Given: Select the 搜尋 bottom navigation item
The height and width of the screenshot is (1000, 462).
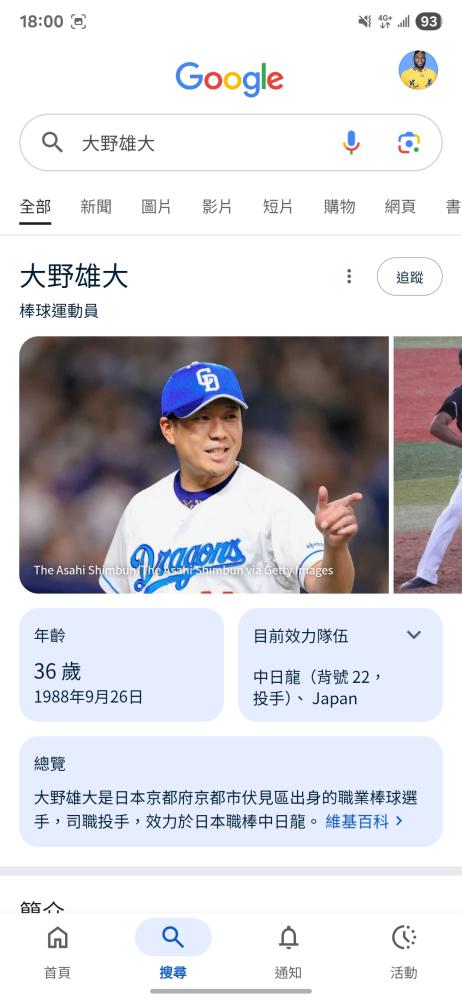Looking at the screenshot, I should [x=173, y=952].
